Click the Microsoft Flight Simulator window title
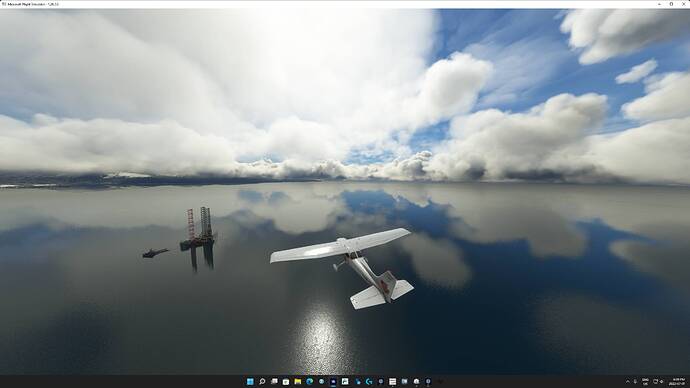This screenshot has width=690, height=388. [x=33, y=4]
